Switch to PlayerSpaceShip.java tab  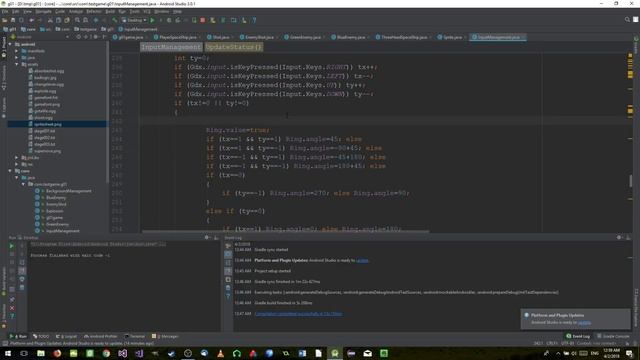pos(177,37)
